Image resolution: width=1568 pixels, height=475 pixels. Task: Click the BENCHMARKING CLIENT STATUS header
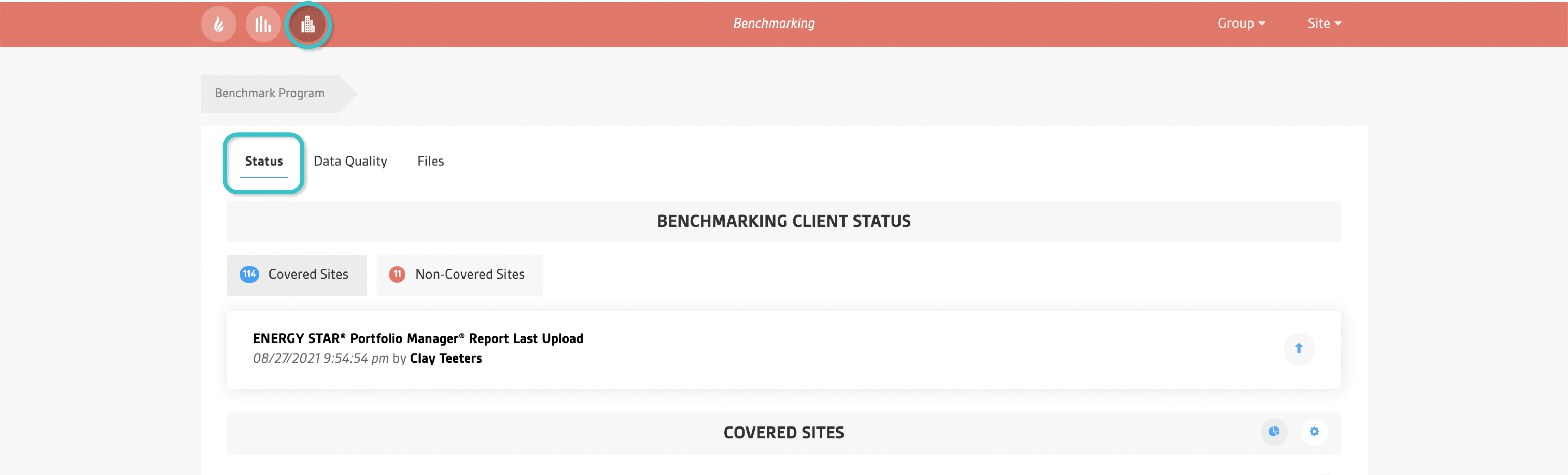click(x=783, y=221)
